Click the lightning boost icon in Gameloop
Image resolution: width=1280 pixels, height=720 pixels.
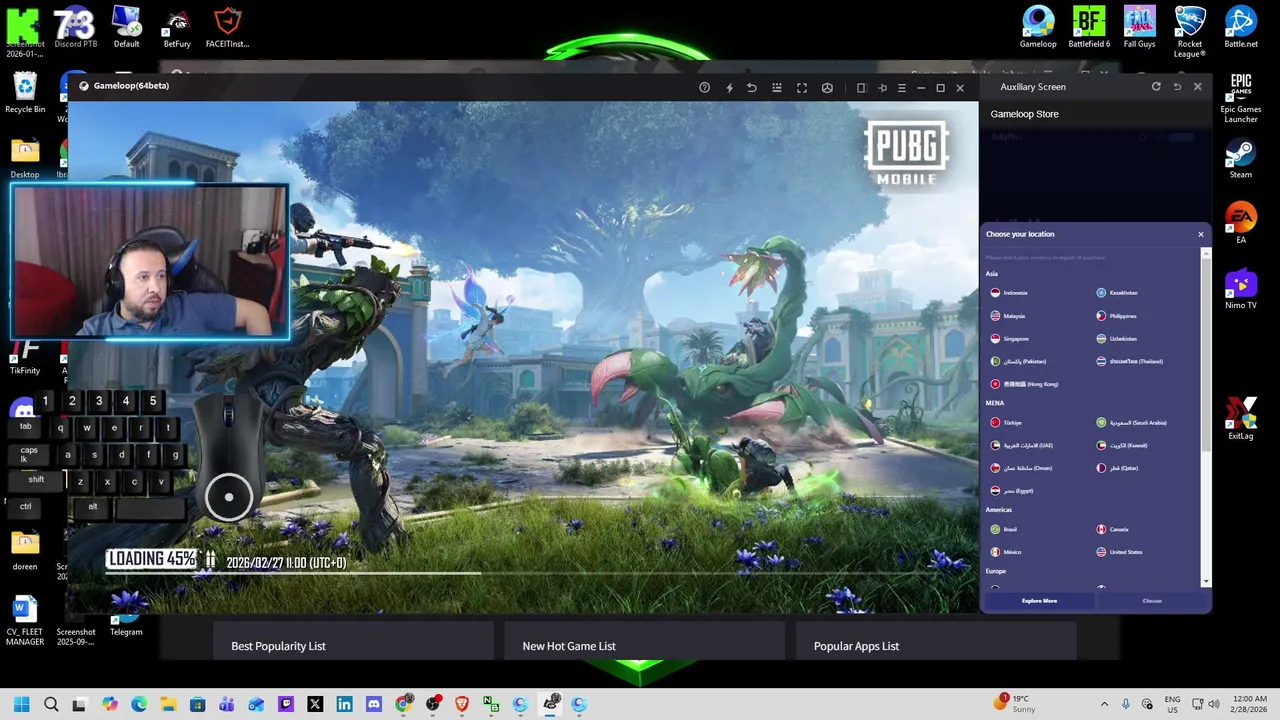click(x=729, y=88)
